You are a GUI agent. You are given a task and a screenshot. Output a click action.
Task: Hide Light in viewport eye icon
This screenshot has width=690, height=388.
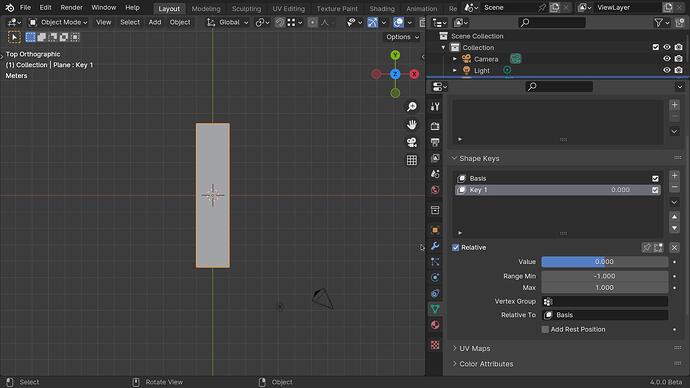pos(667,70)
